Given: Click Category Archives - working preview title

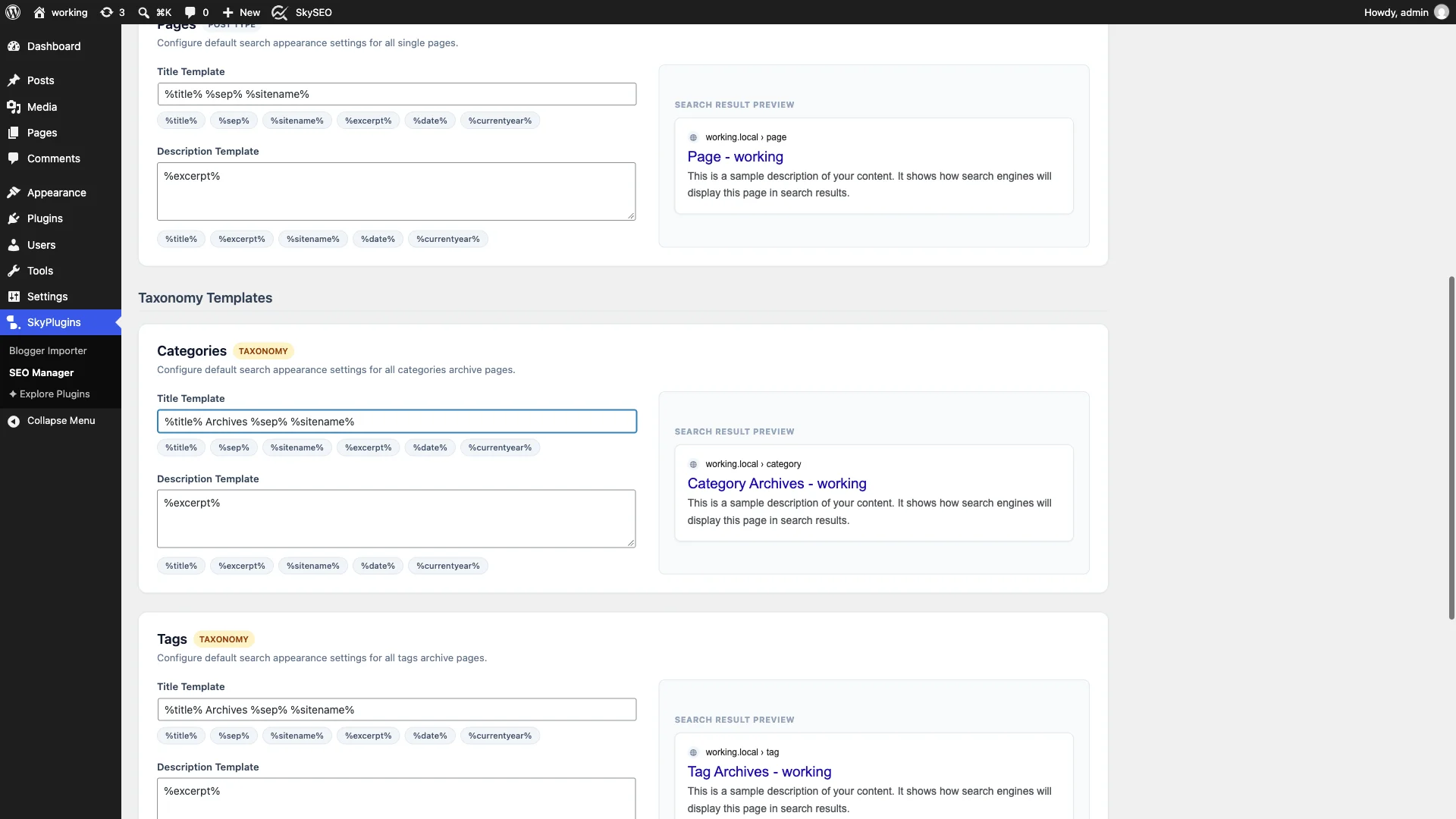Looking at the screenshot, I should 777,484.
